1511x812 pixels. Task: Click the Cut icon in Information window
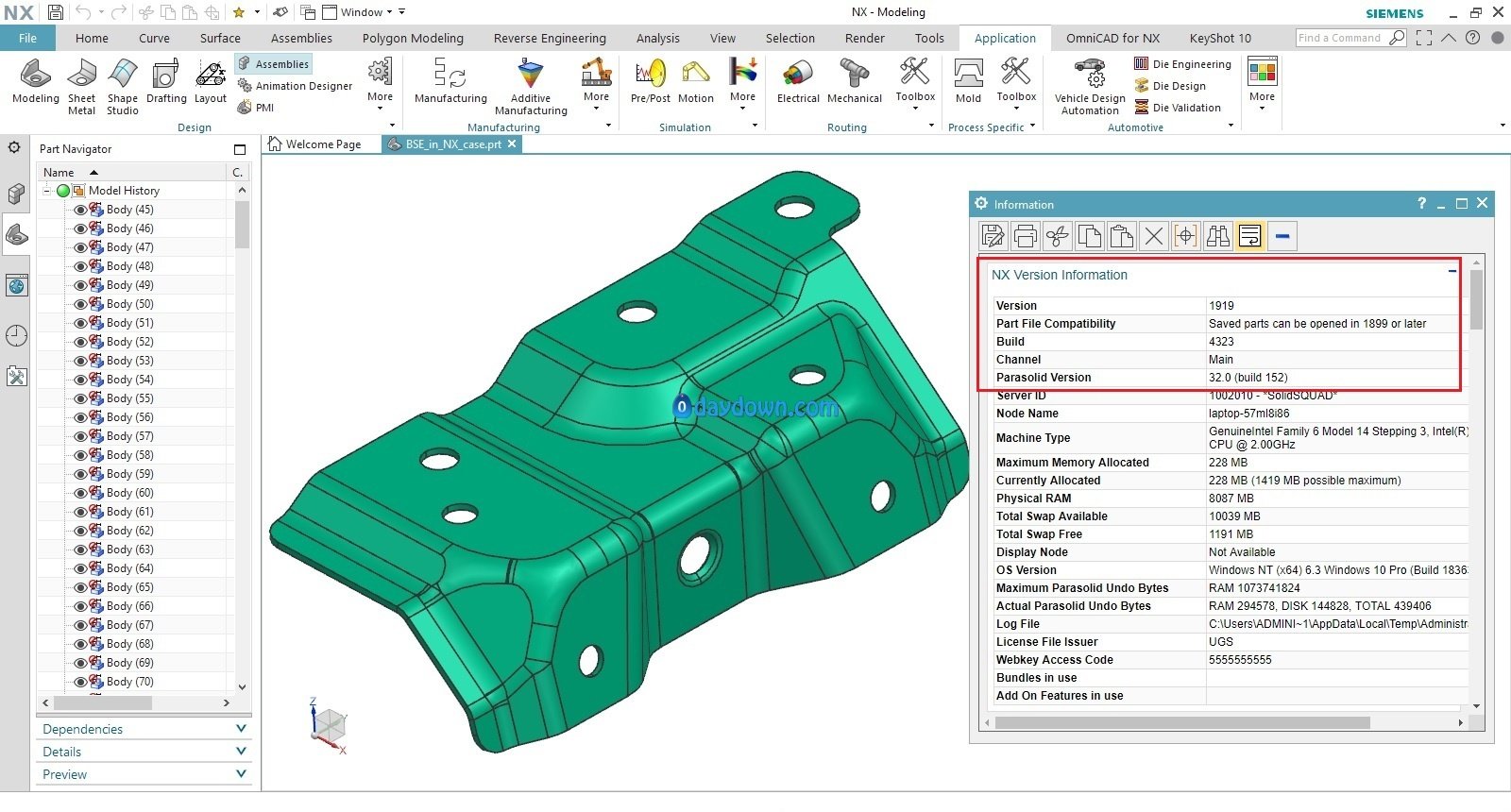1058,236
